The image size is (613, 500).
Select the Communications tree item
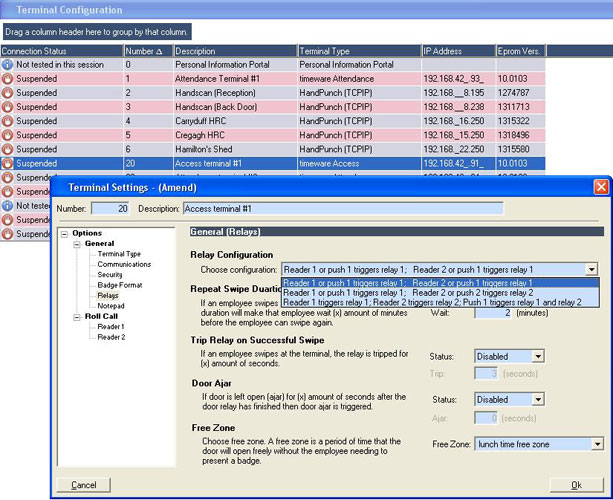point(124,264)
